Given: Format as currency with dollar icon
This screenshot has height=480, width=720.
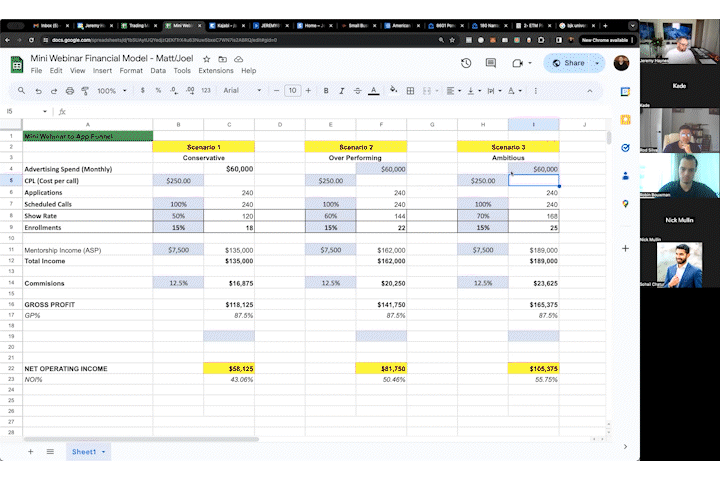Looking at the screenshot, I should (x=143, y=90).
